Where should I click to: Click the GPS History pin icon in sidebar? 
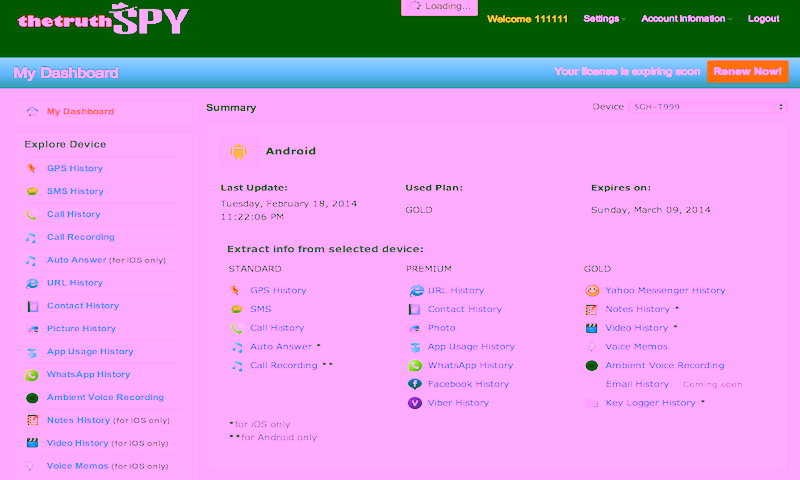point(32,168)
